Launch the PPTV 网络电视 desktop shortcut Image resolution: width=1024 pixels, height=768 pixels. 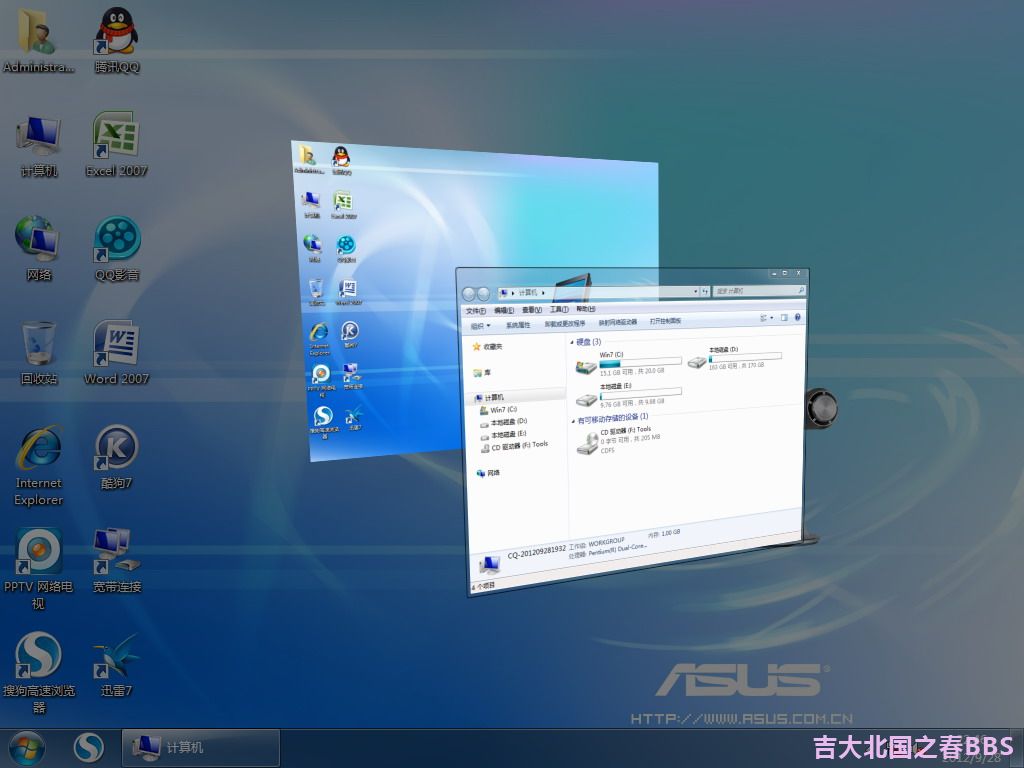pos(38,568)
